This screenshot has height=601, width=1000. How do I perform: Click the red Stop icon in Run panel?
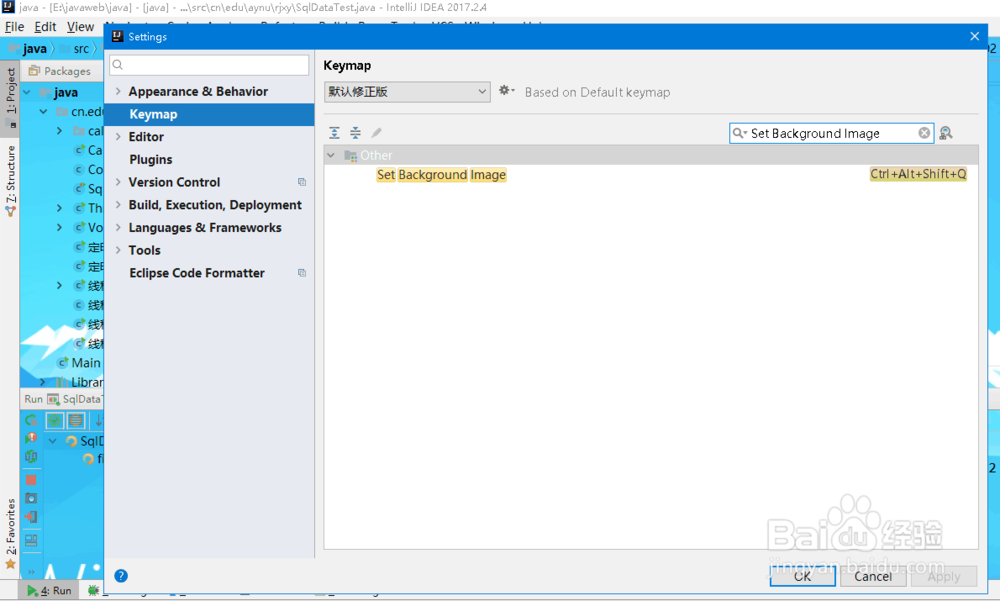31,479
